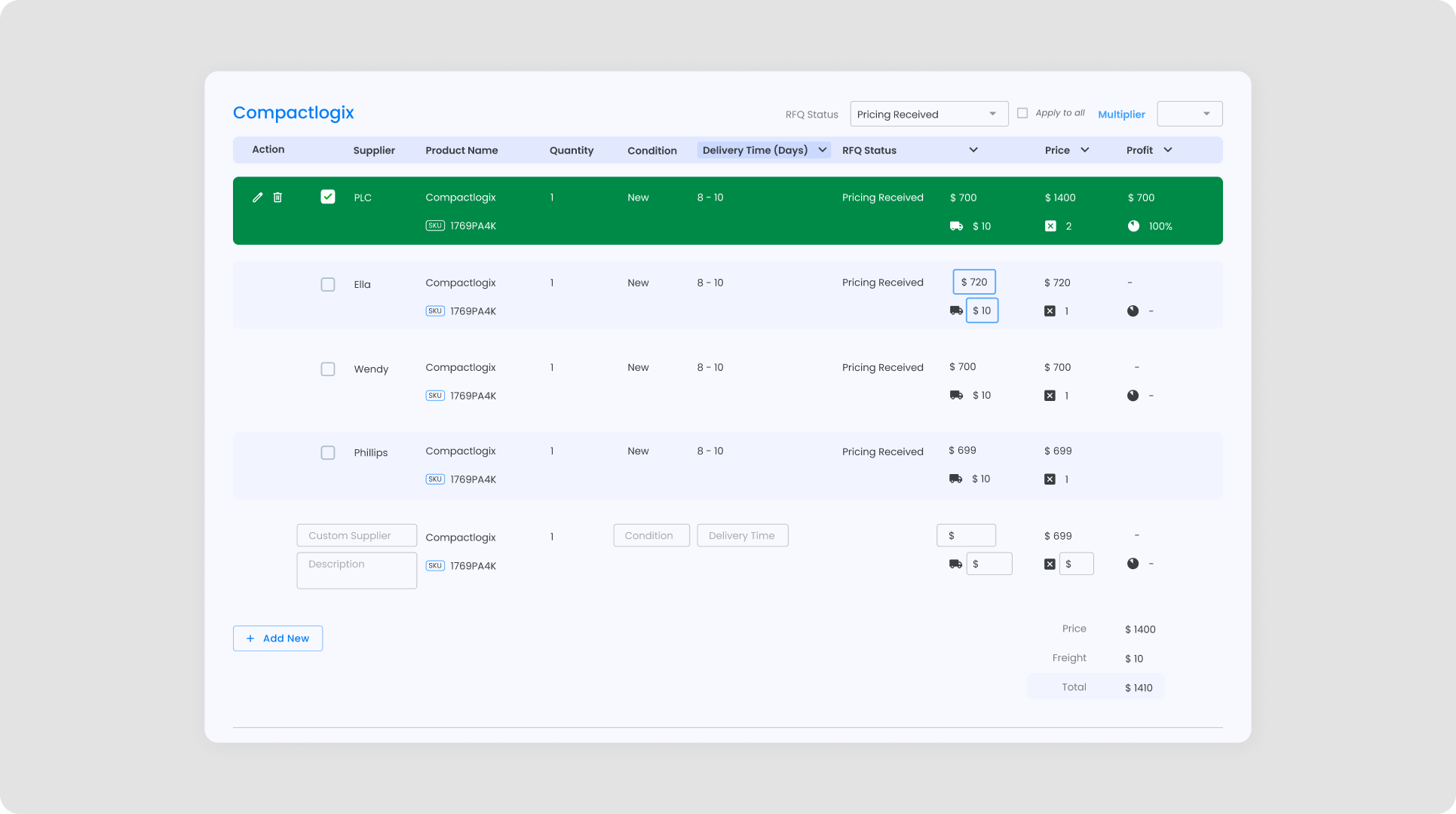Click the Quantity column header
Image resolution: width=1456 pixels, height=814 pixels.
click(x=572, y=151)
